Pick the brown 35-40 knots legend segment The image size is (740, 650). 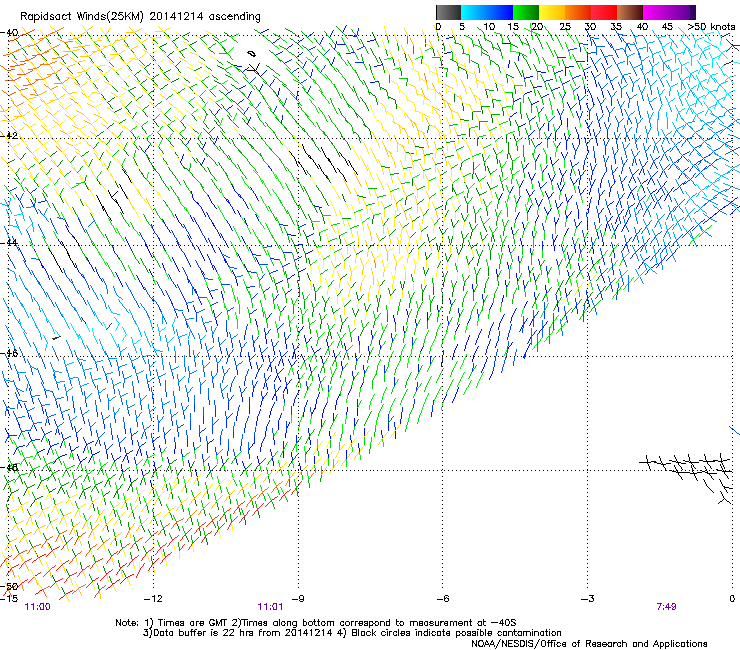630,12
